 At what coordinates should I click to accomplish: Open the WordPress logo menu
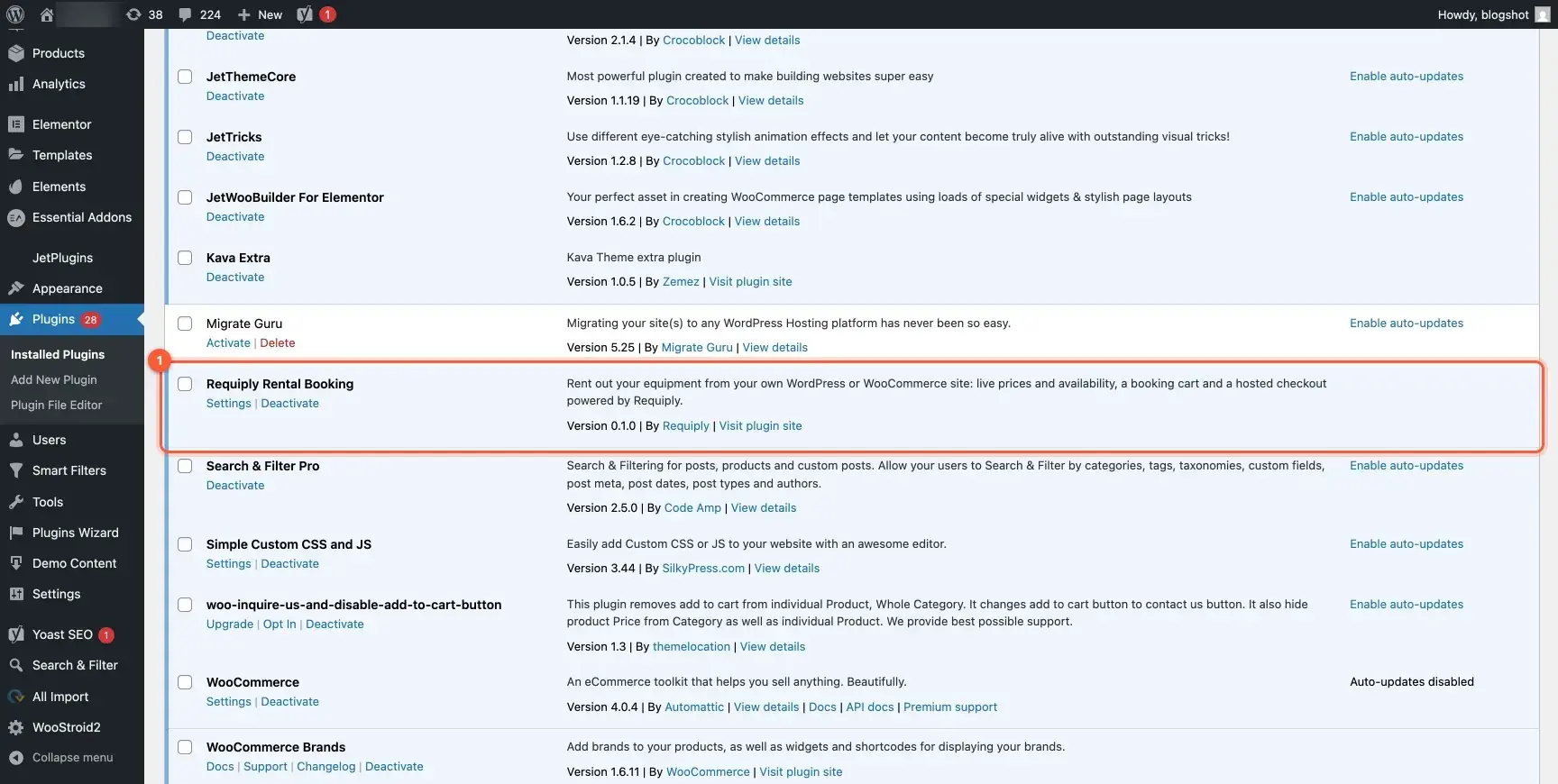point(15,14)
